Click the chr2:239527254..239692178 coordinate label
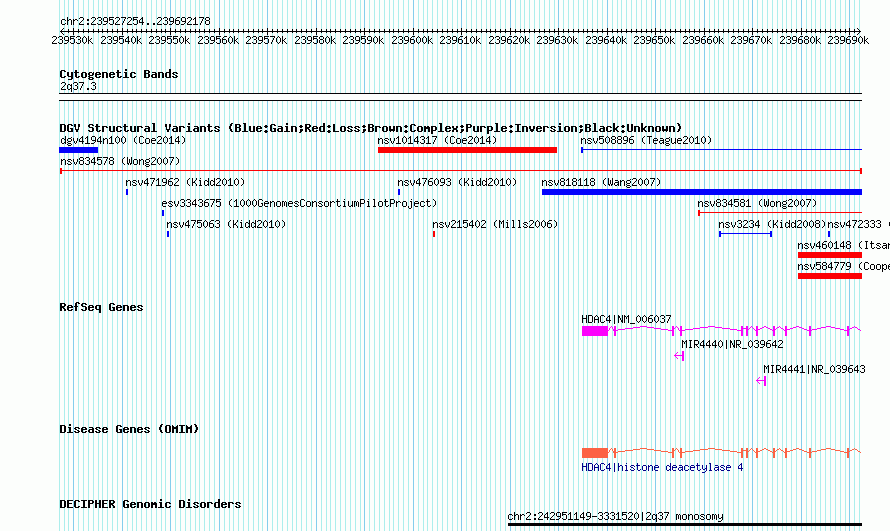 135,21
